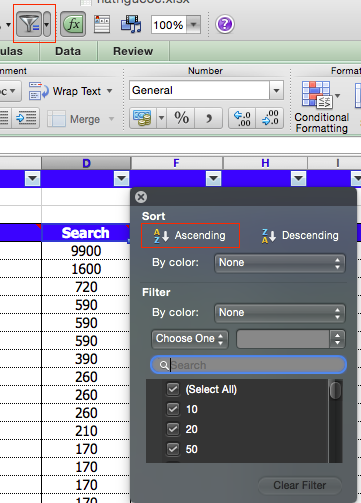Click the Wrap Text button

pyautogui.click(x=65, y=91)
